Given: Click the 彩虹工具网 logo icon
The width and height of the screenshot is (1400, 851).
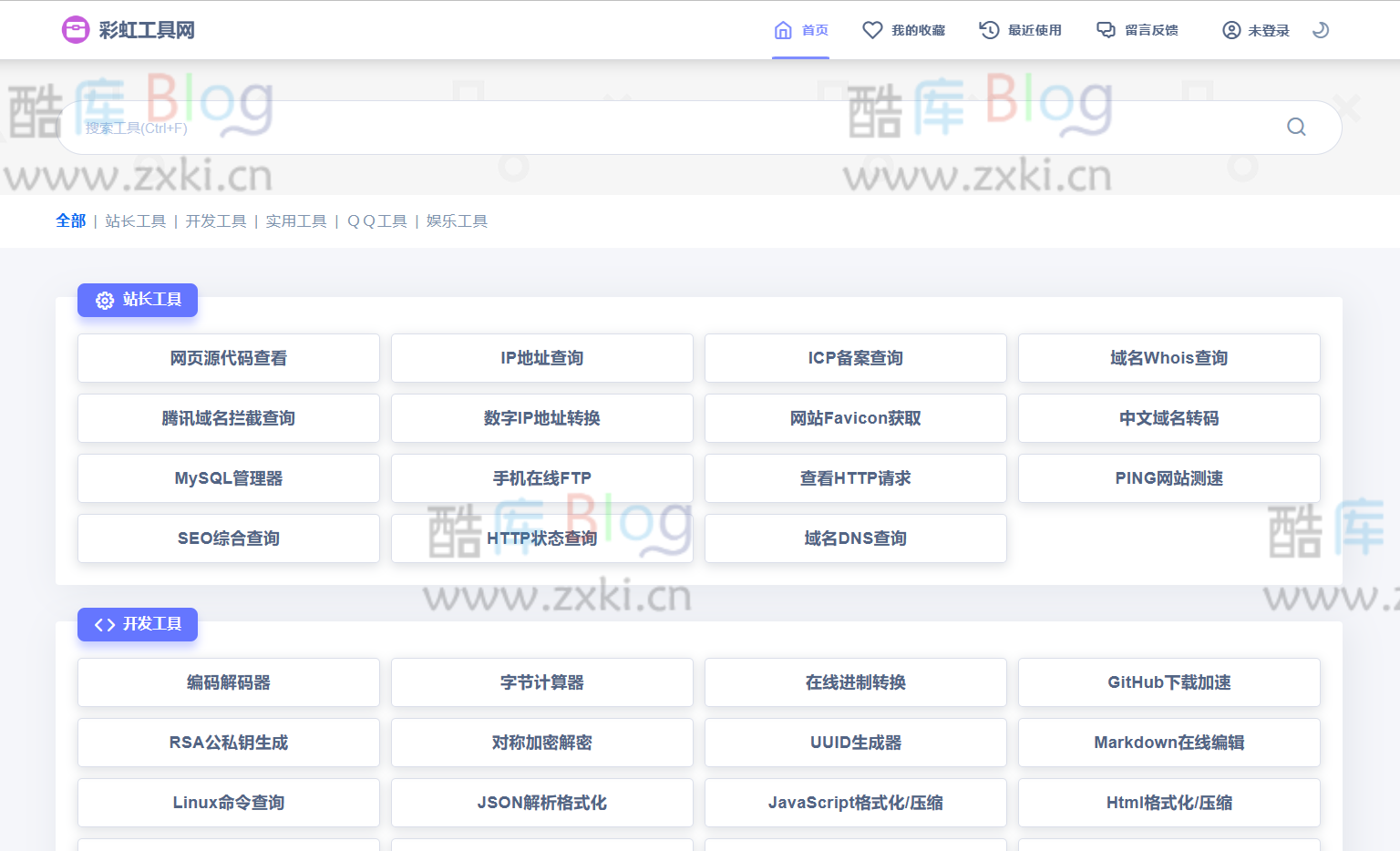Looking at the screenshot, I should (x=76, y=29).
